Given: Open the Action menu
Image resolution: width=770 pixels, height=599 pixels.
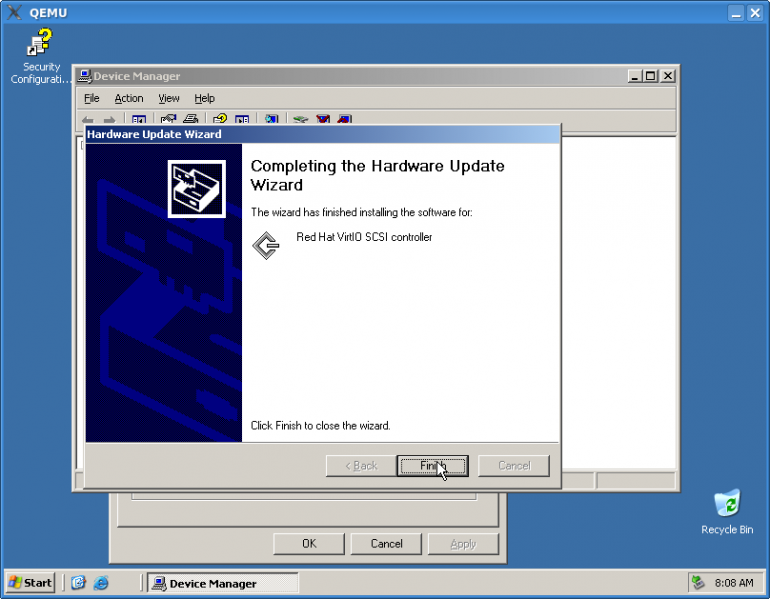Looking at the screenshot, I should 129,98.
